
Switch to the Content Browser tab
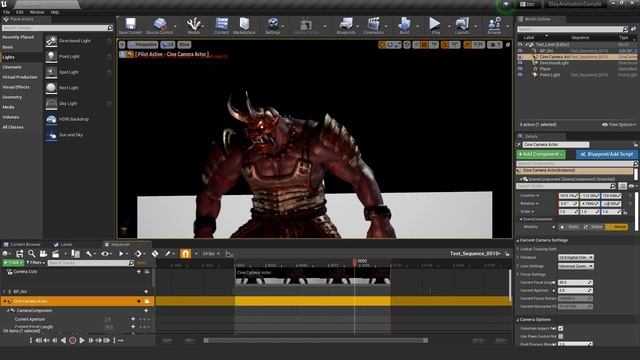22,244
